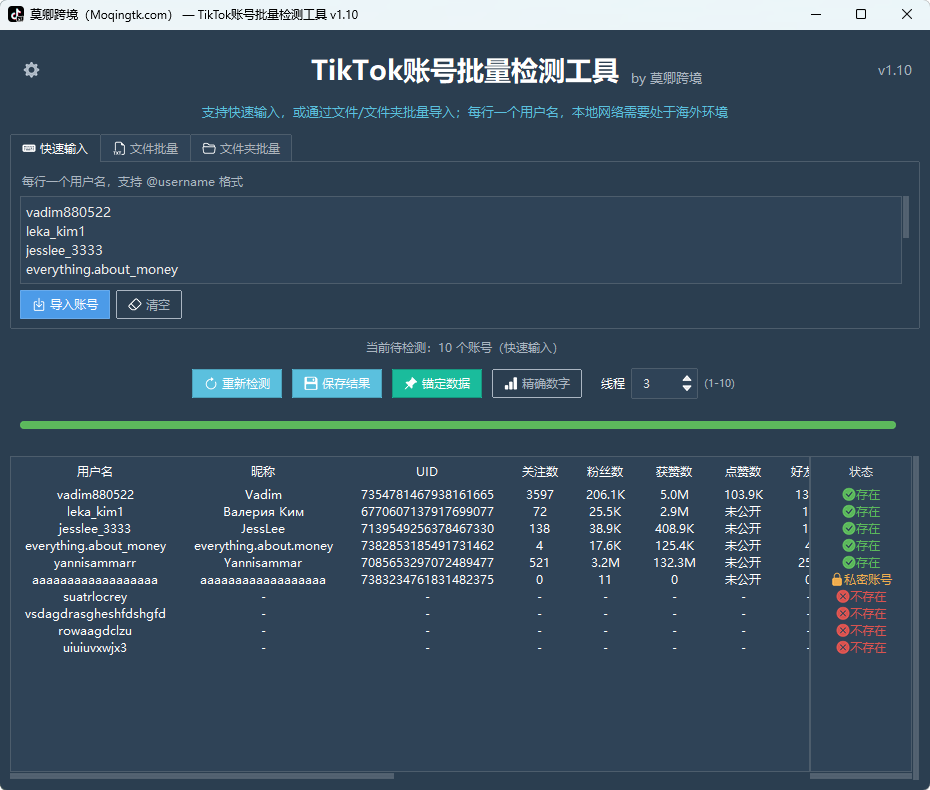Click the 103.9K likes value
930x790 pixels.
click(744, 495)
